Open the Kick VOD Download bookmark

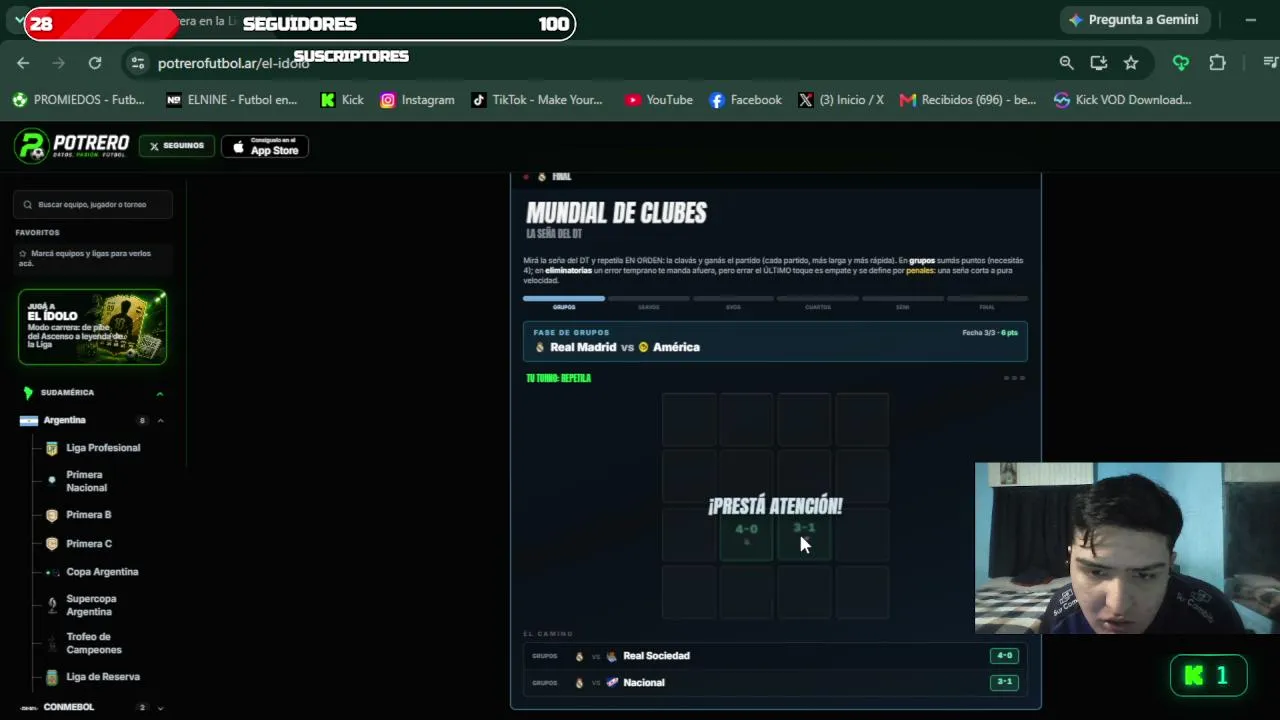(1123, 100)
